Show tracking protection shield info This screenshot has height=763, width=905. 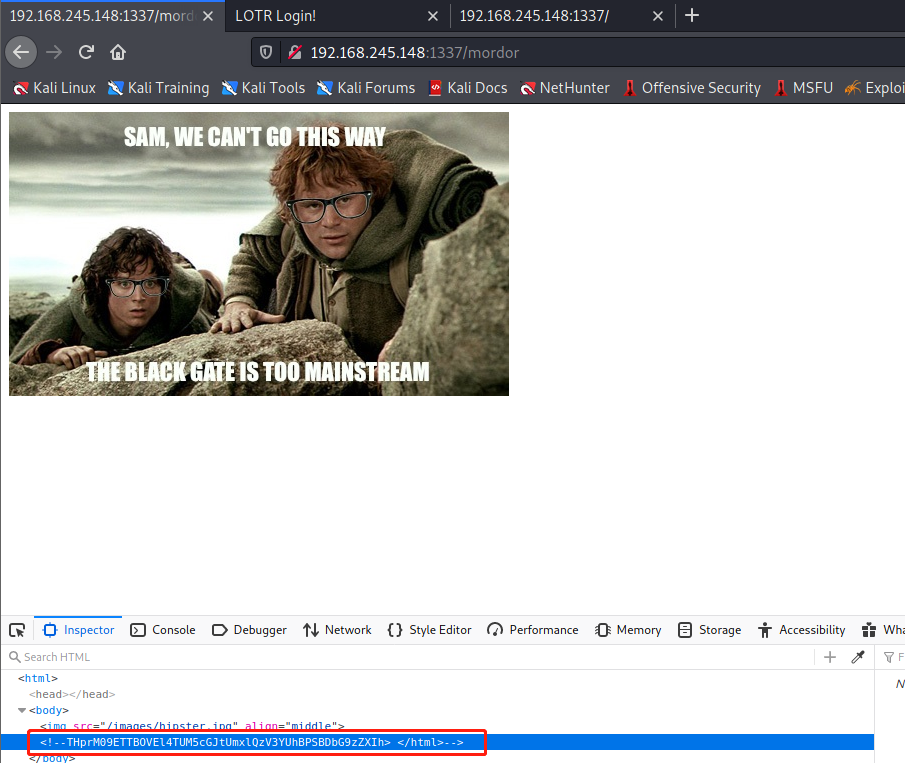(x=266, y=53)
